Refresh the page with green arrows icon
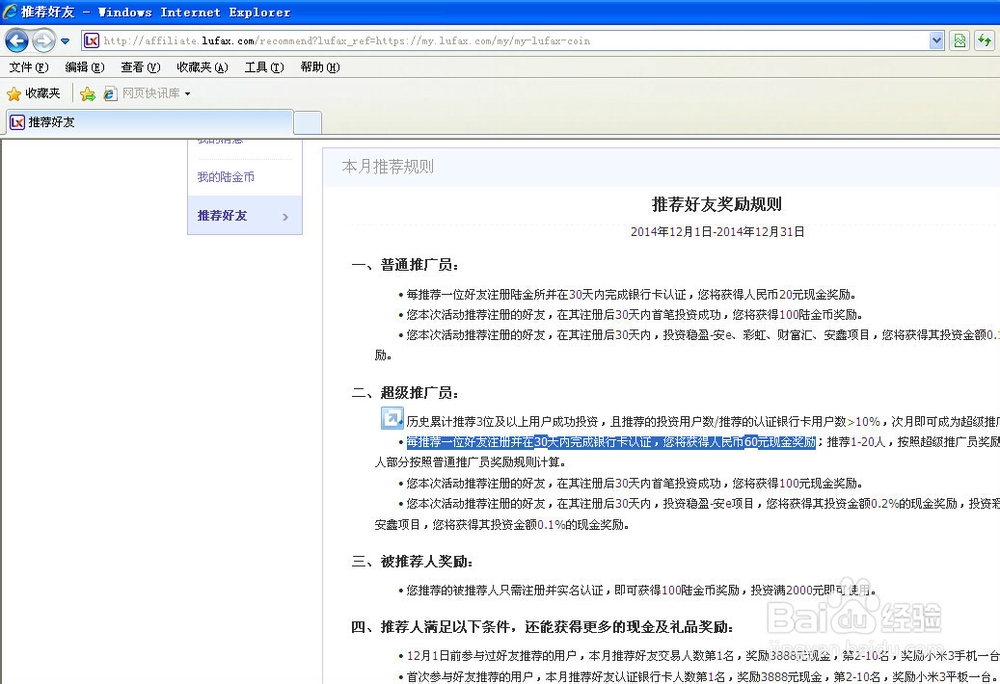The width and height of the screenshot is (1000, 684). point(985,41)
